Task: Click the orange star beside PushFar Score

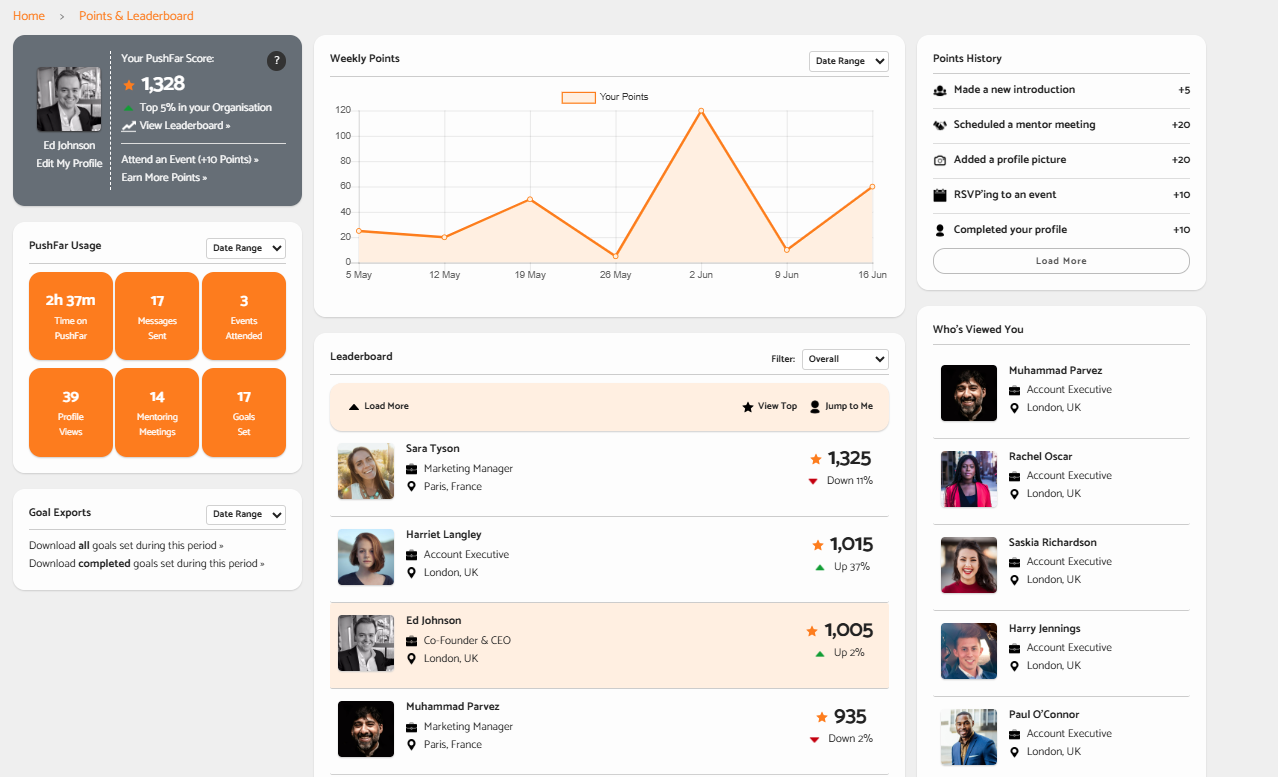Action: (129, 85)
